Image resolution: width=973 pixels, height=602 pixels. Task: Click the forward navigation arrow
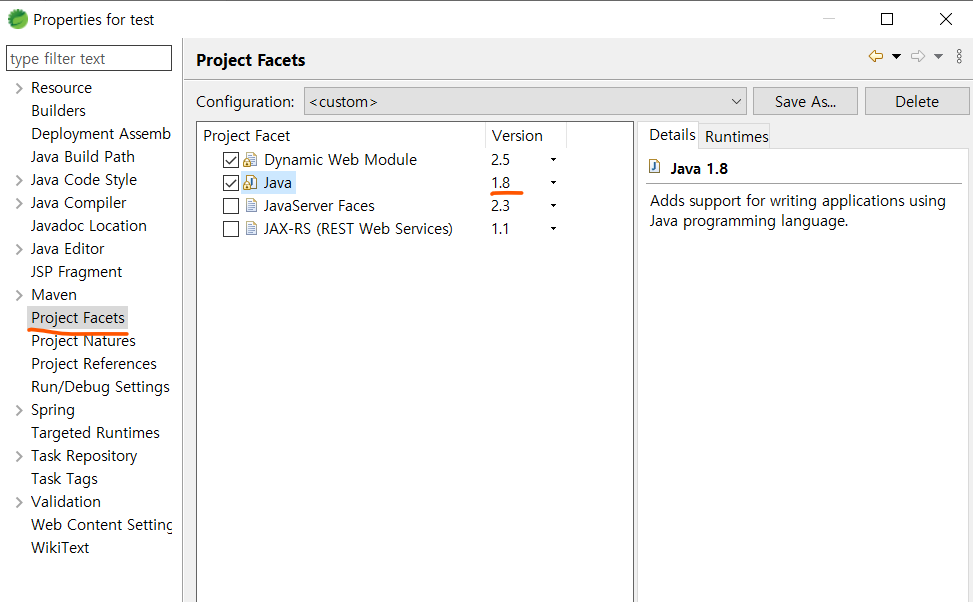tap(918, 56)
